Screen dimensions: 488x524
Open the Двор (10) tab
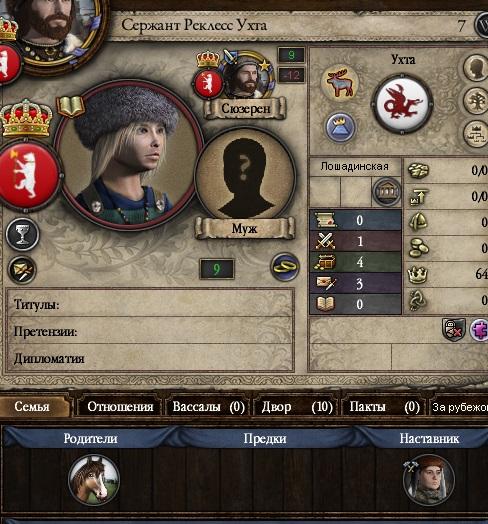pyautogui.click(x=297, y=406)
